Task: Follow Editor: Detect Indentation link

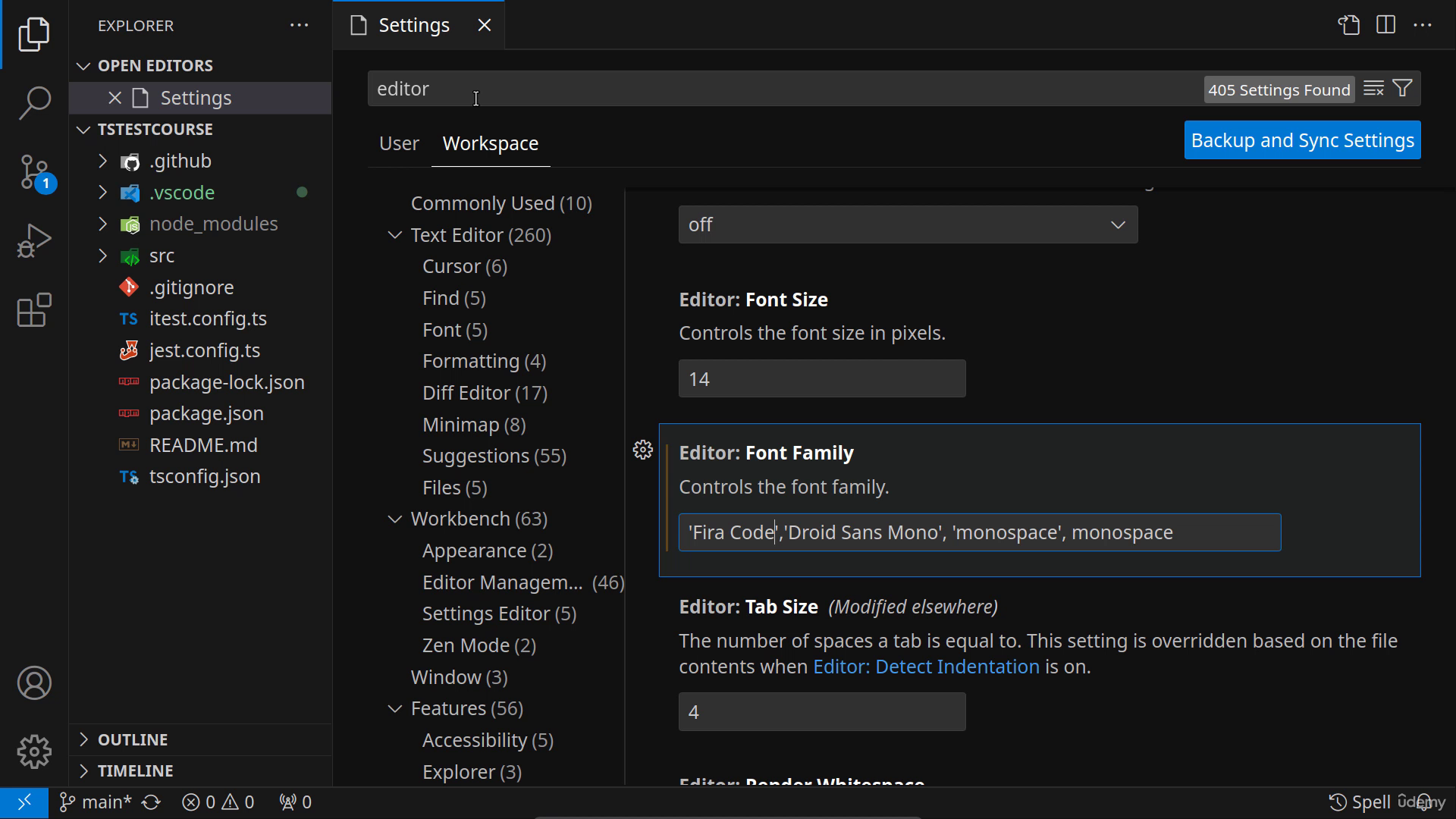Action: coord(926,667)
